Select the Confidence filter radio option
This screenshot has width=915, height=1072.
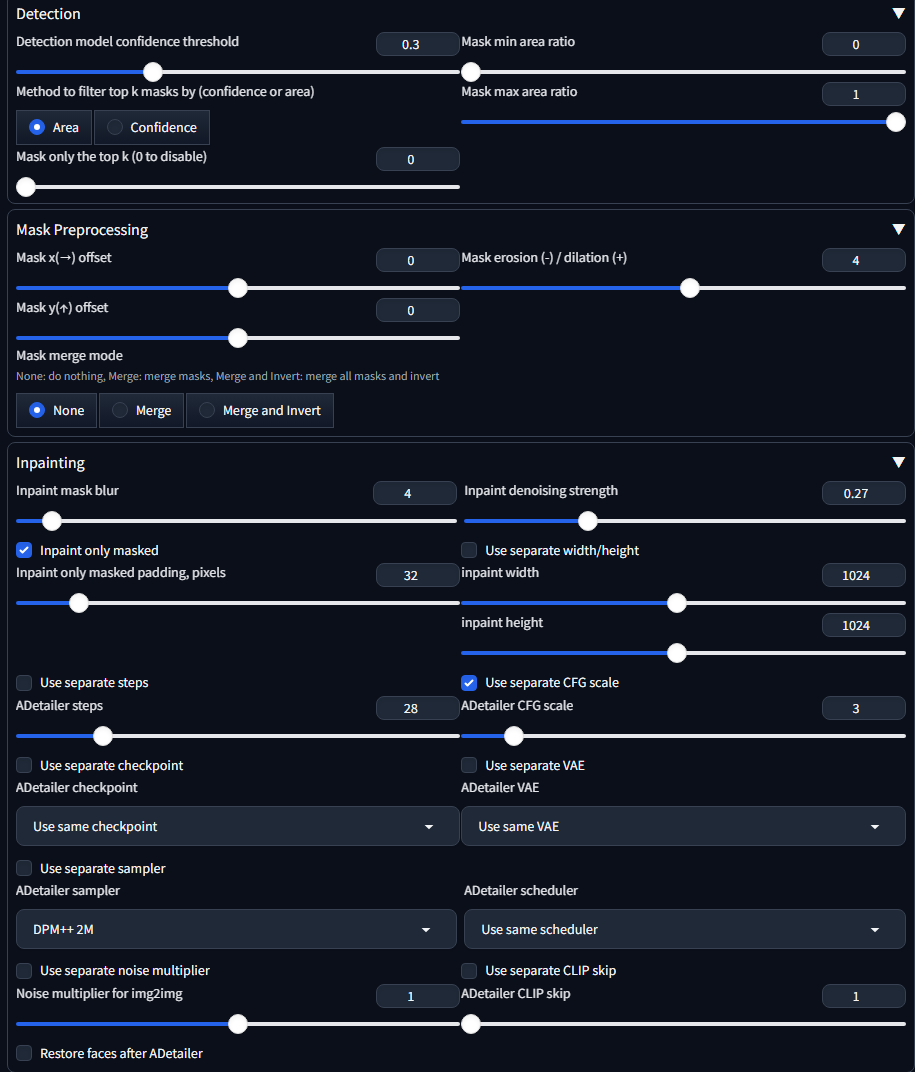click(x=152, y=127)
